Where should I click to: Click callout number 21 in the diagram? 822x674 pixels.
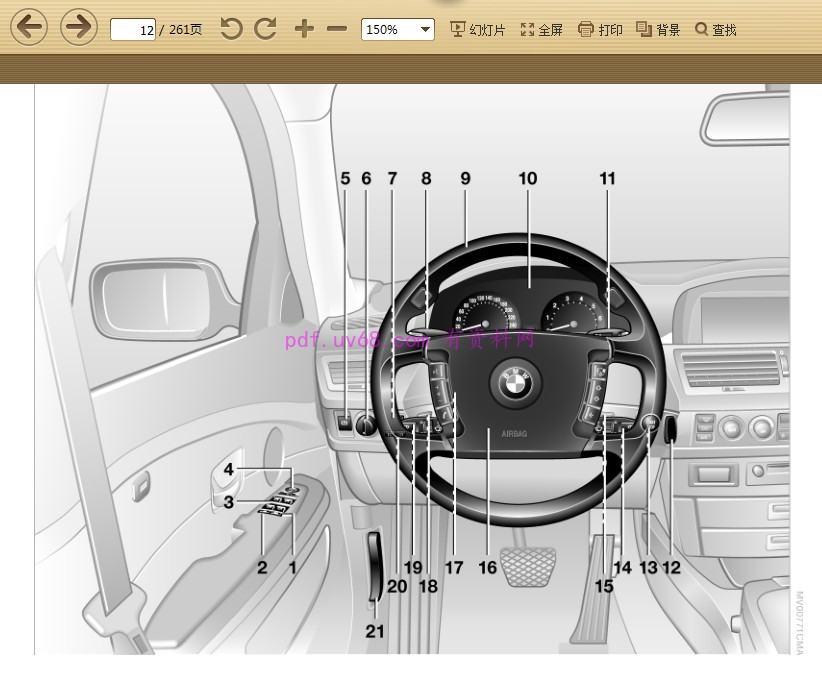tap(374, 631)
